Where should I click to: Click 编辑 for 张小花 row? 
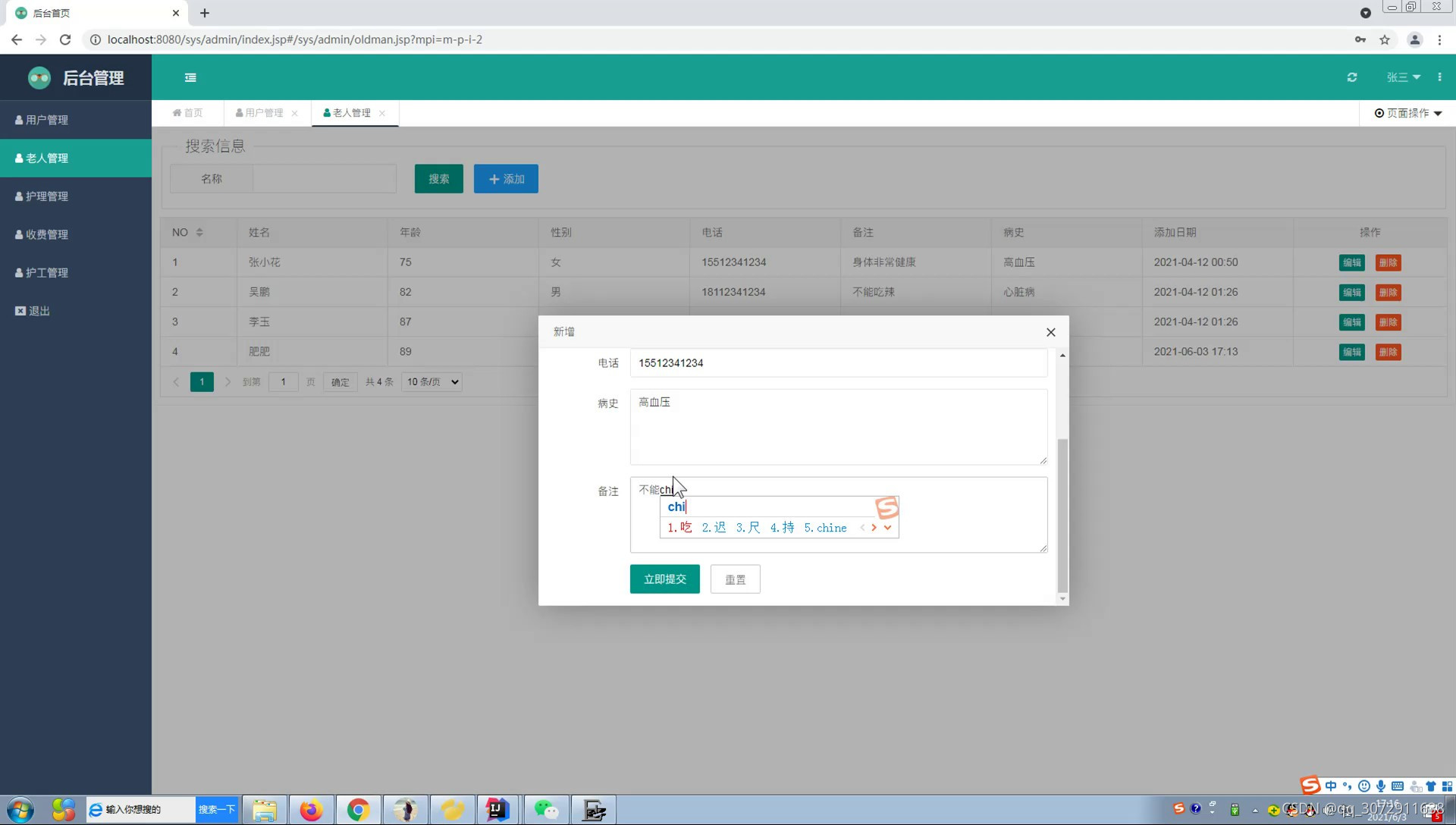(1352, 262)
